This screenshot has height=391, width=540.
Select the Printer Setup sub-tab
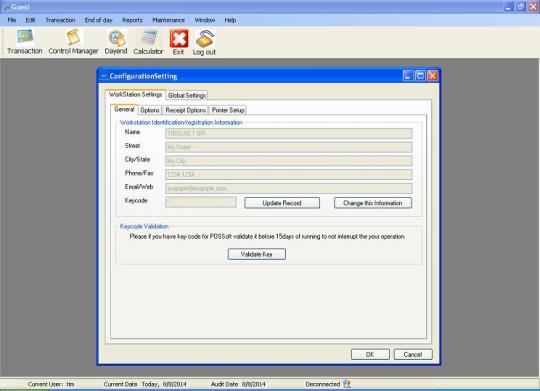pos(228,110)
